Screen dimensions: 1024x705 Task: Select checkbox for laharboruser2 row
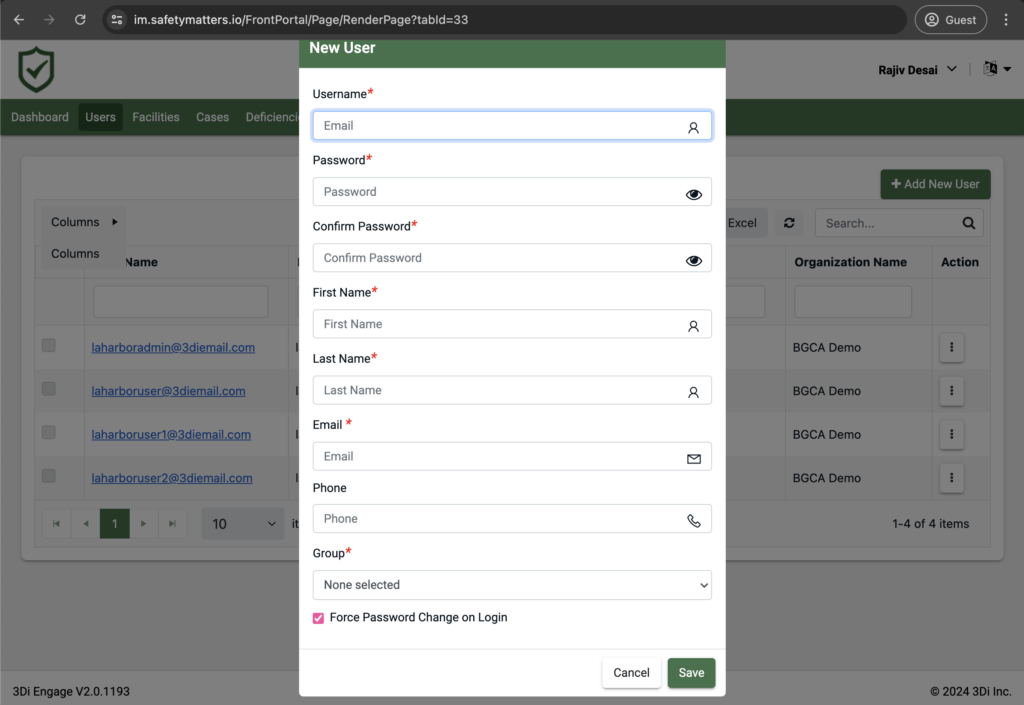(x=49, y=476)
